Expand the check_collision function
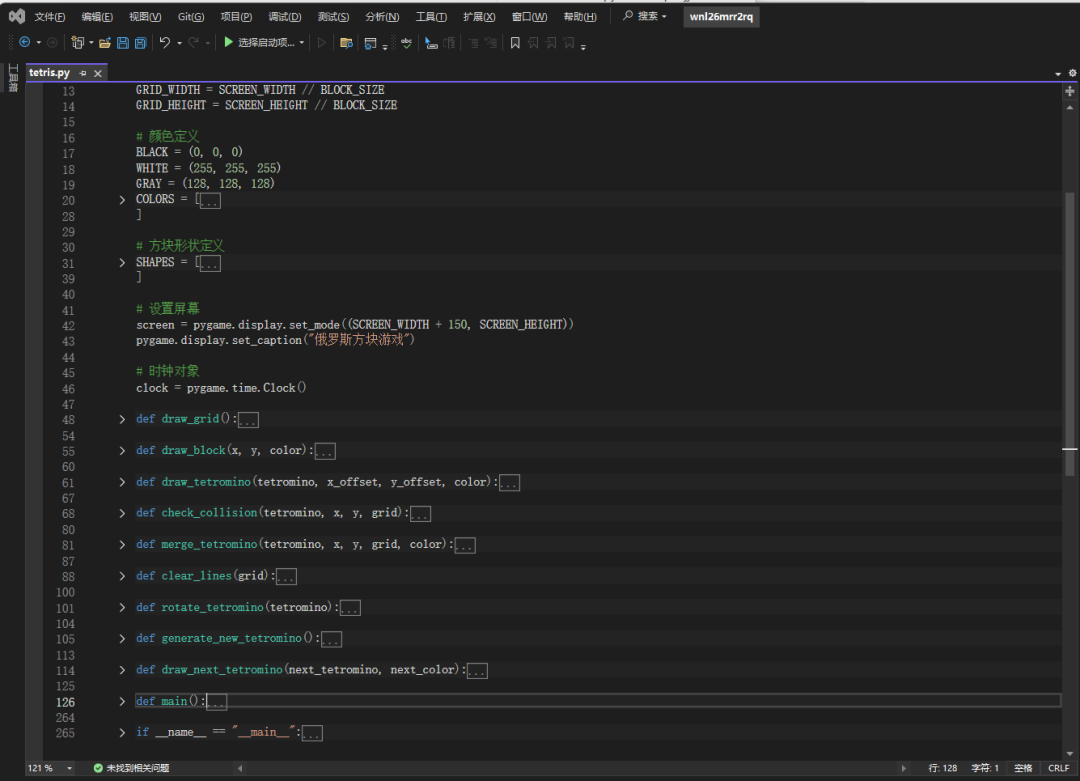 click(x=122, y=513)
